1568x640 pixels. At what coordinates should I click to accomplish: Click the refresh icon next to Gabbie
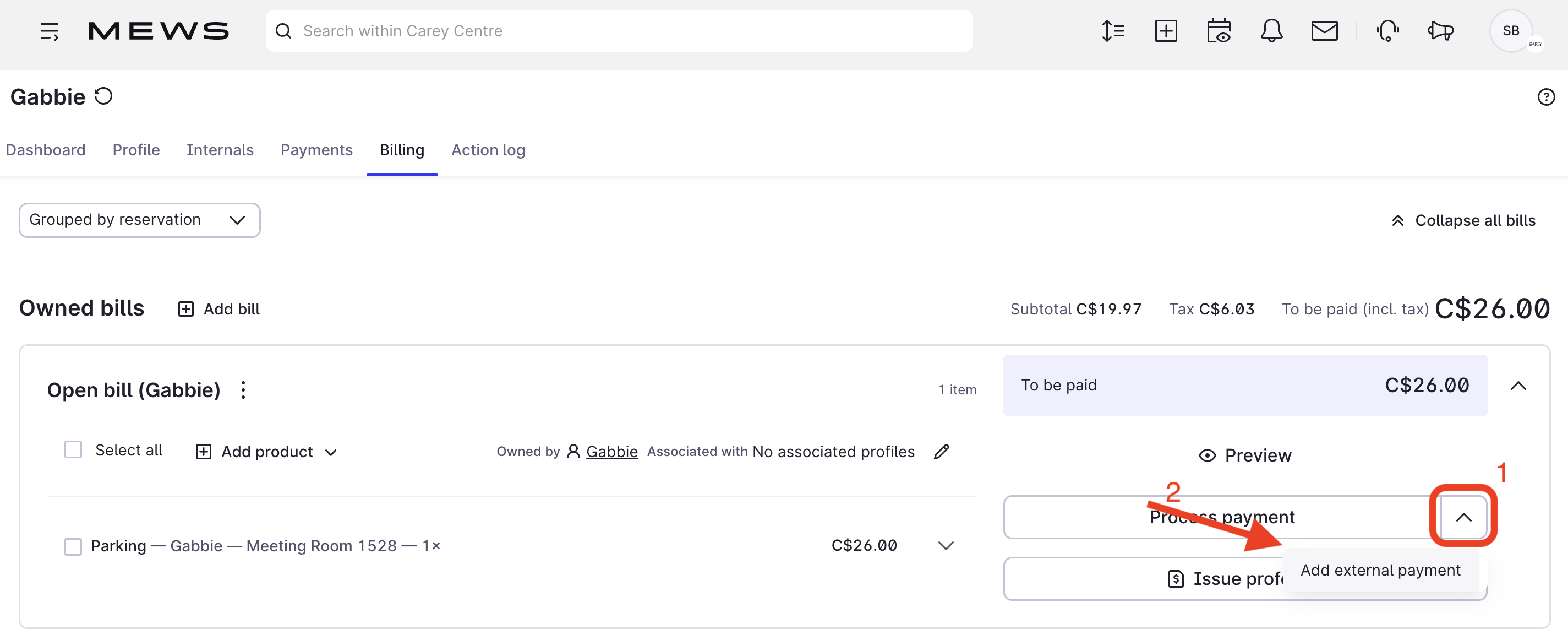coord(103,96)
